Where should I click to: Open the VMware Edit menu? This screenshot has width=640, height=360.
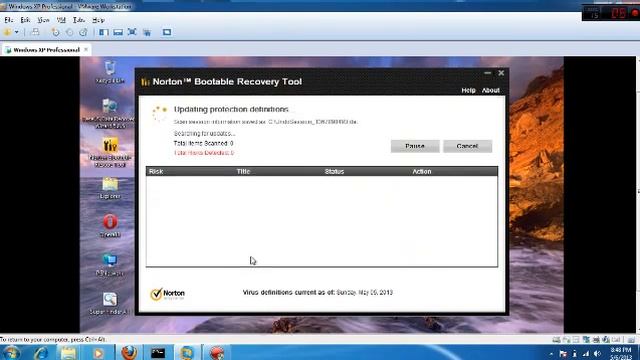(x=25, y=20)
